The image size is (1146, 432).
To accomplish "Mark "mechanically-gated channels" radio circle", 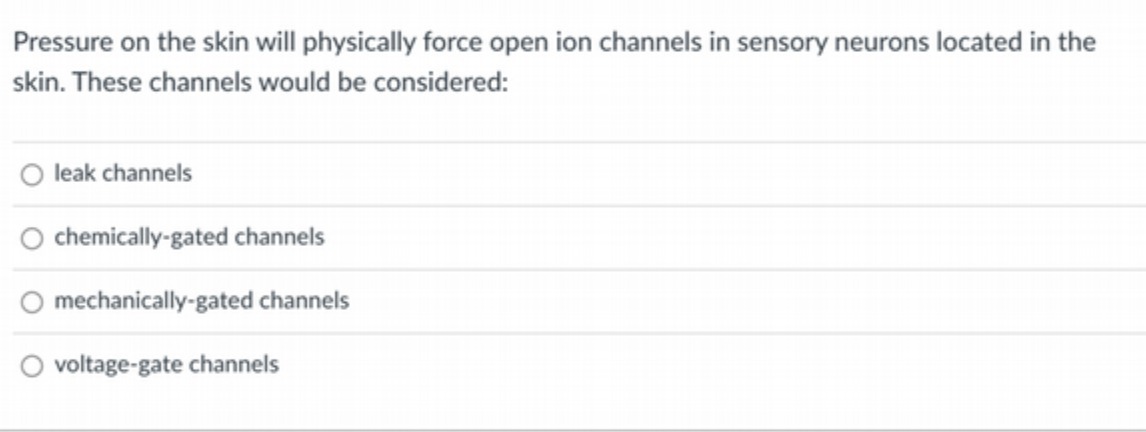I will (31, 302).
